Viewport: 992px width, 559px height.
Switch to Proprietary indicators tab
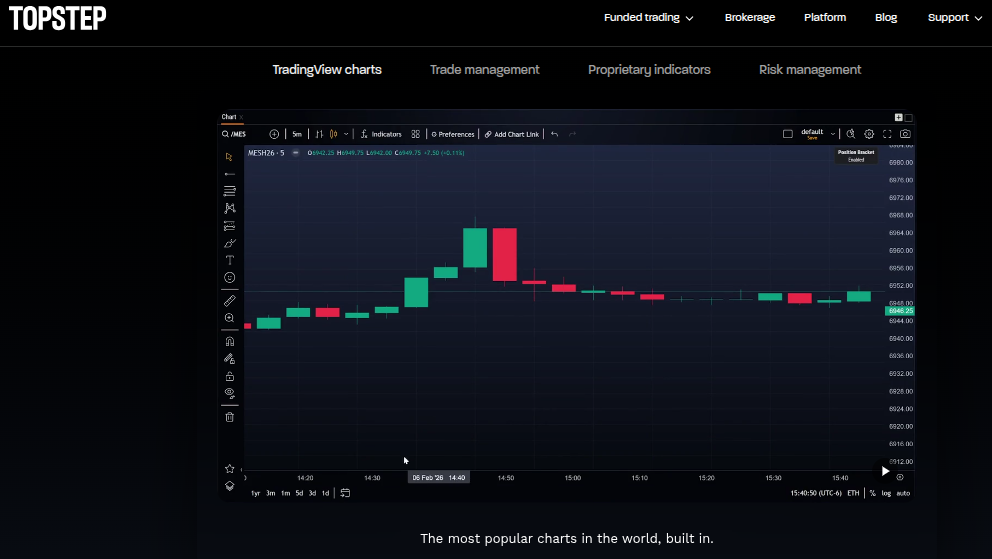pos(649,70)
